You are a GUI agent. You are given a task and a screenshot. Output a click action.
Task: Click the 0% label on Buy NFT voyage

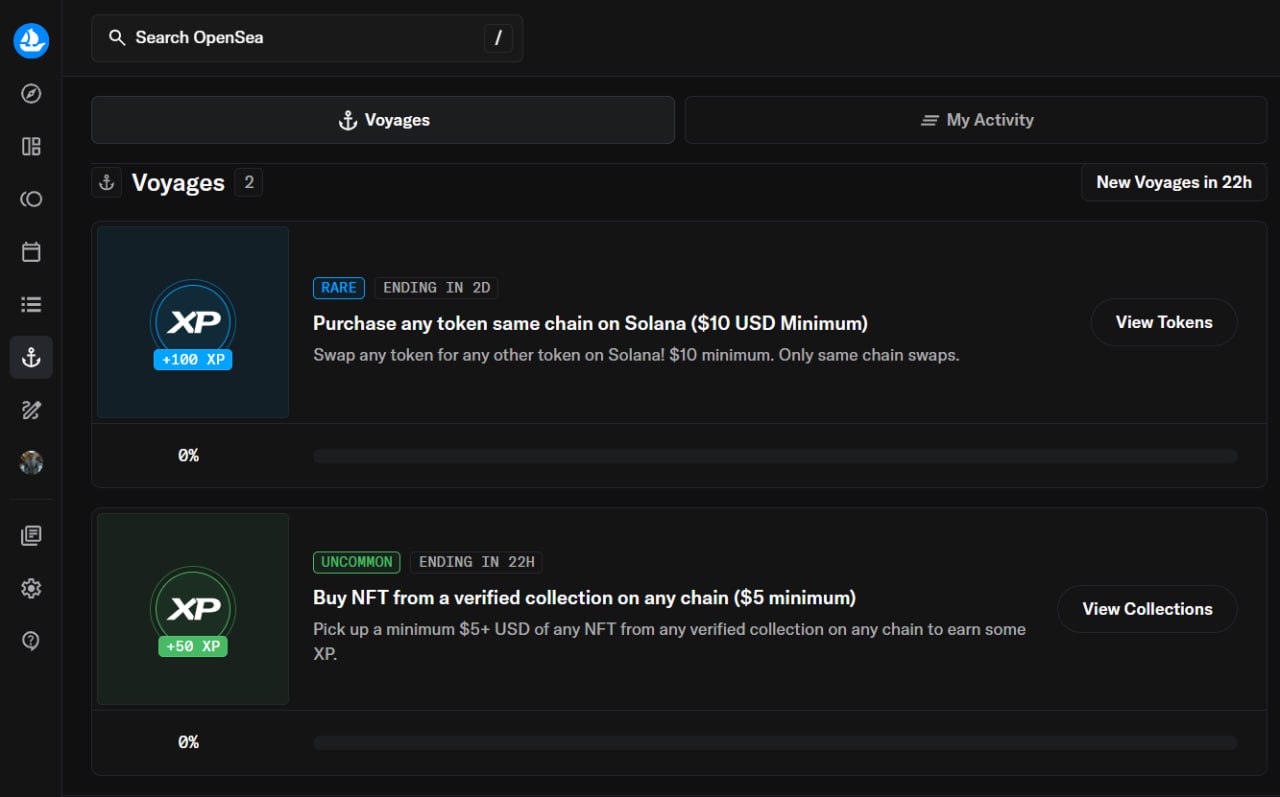coord(188,742)
